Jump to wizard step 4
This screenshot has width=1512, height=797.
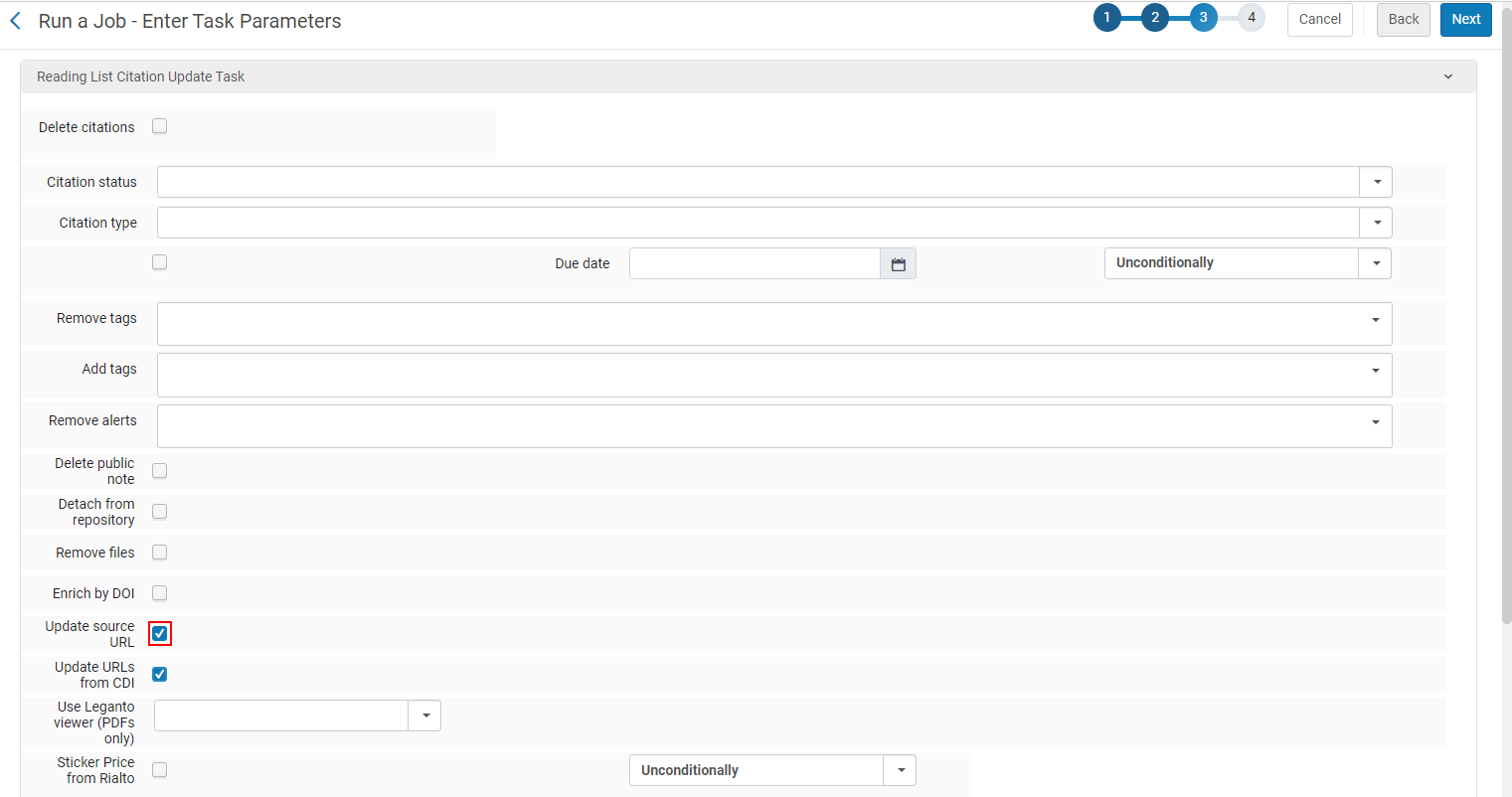[1252, 18]
